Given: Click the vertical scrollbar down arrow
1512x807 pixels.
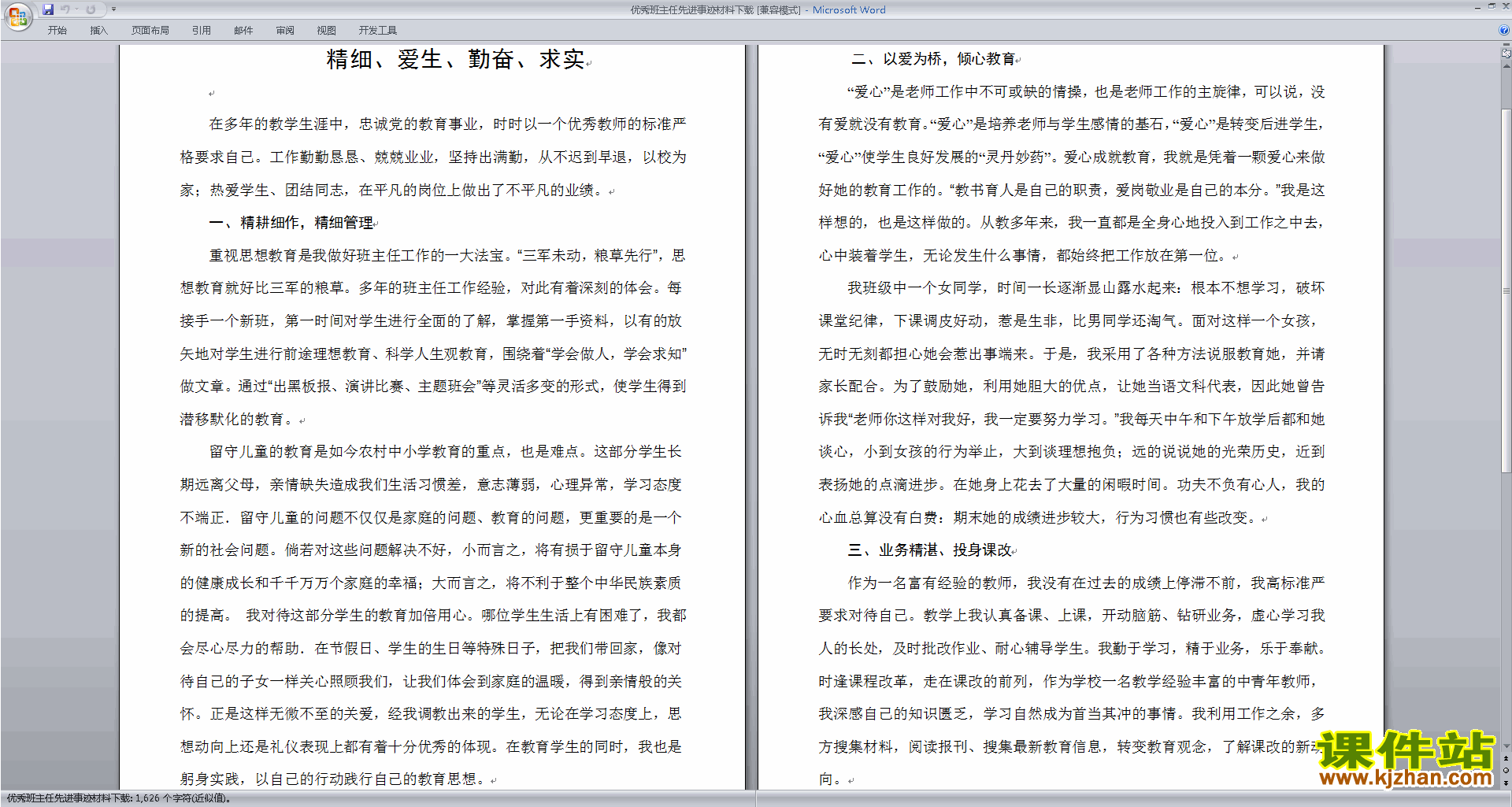Looking at the screenshot, I should [1506, 746].
